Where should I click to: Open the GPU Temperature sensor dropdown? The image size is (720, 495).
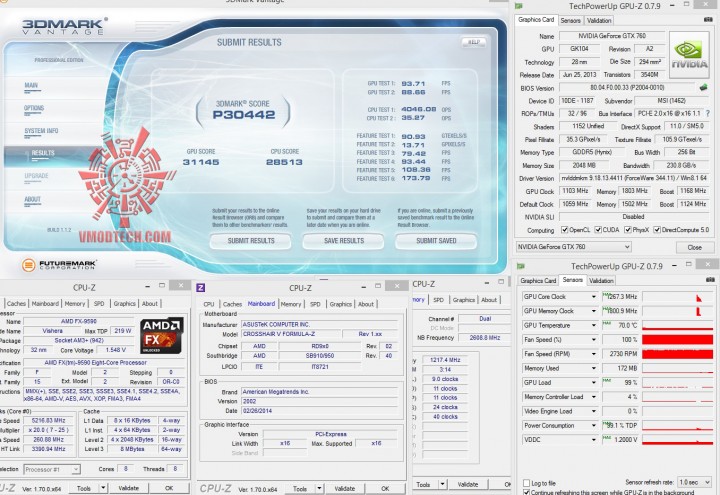[594, 326]
